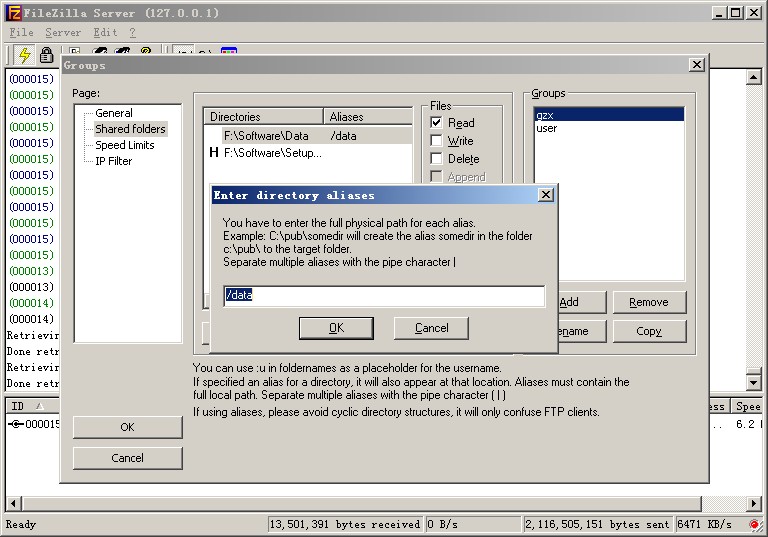The width and height of the screenshot is (768, 537).
Task: Click the ID column header
Action: [x=32, y=406]
